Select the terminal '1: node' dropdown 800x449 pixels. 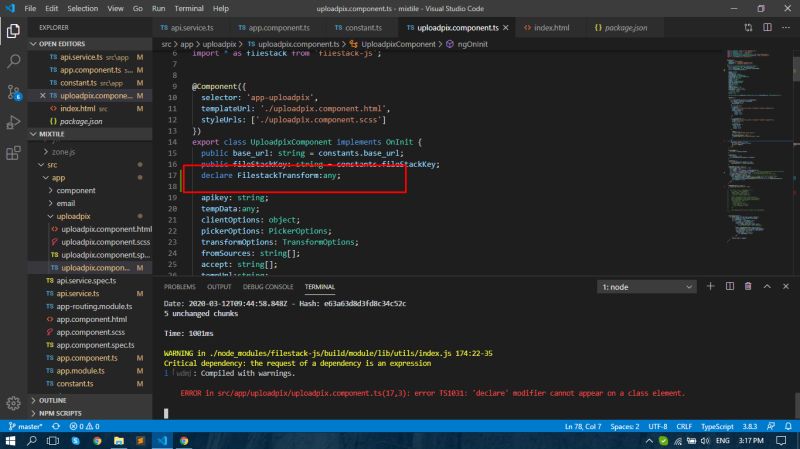coord(646,287)
